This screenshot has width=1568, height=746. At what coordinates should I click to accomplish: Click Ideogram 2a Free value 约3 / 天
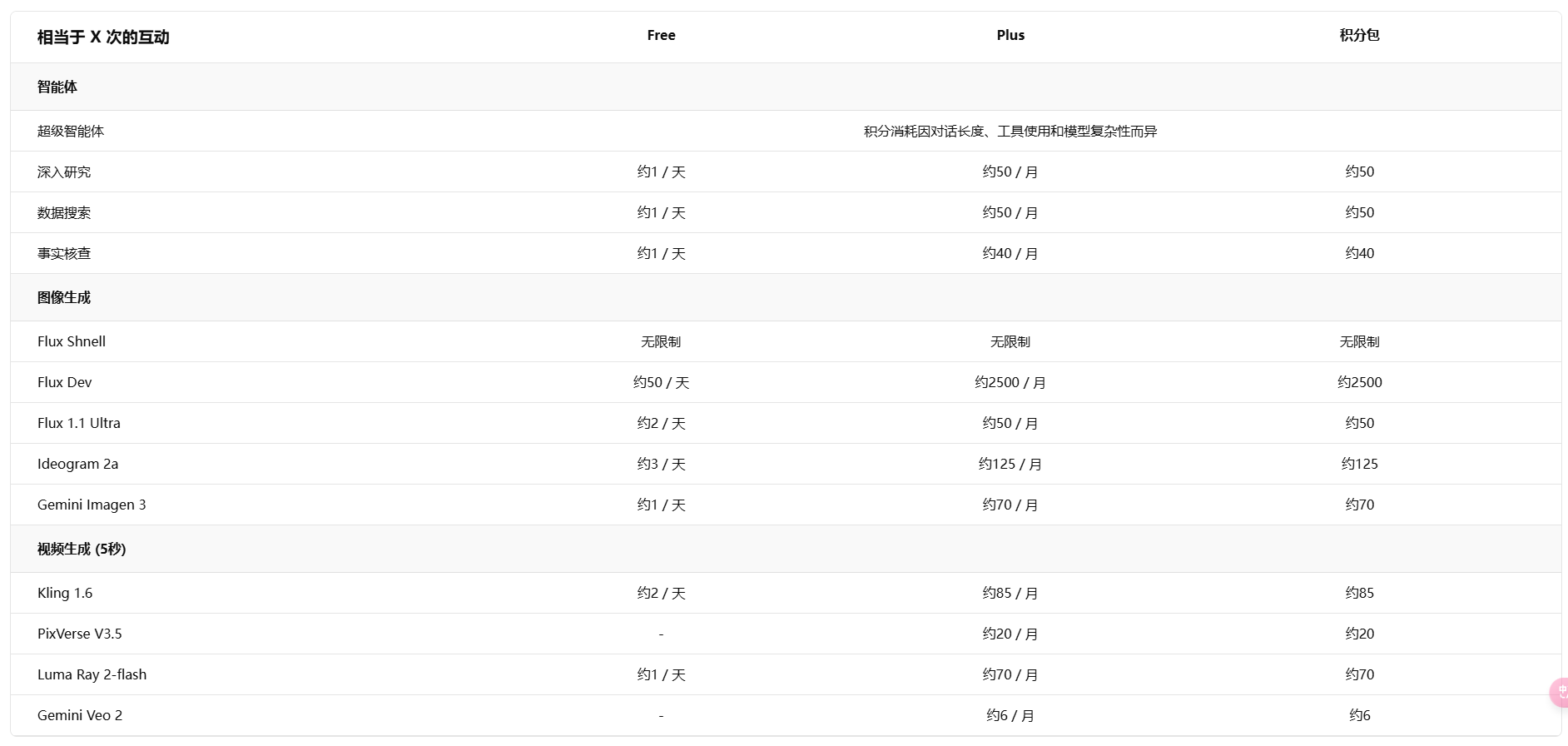[x=661, y=464]
